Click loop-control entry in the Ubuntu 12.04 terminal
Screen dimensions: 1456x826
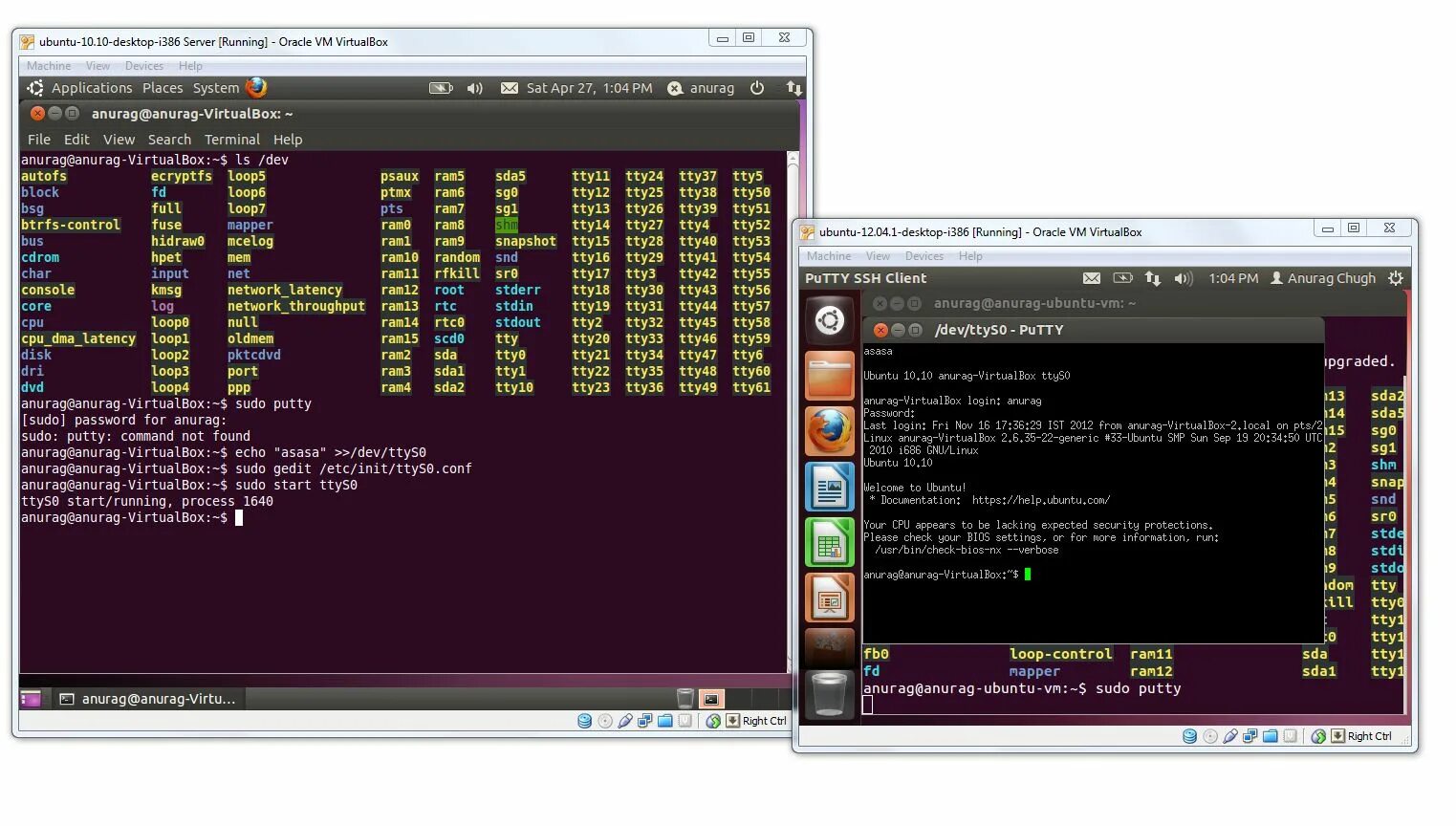[1060, 654]
